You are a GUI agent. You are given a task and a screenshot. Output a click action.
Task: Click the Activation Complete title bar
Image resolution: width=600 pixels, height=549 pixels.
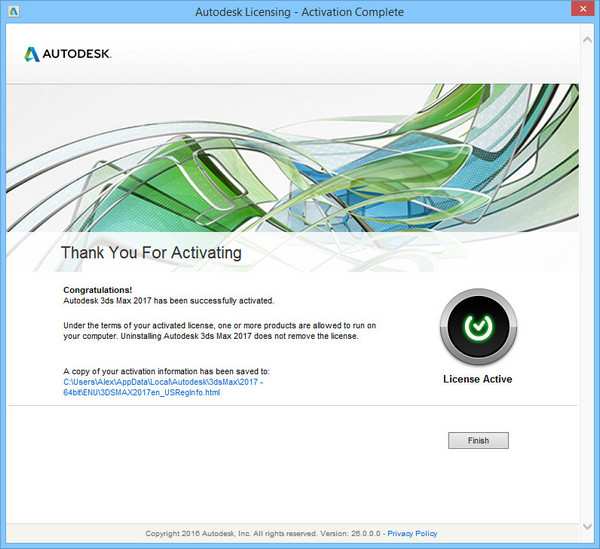pos(299,11)
